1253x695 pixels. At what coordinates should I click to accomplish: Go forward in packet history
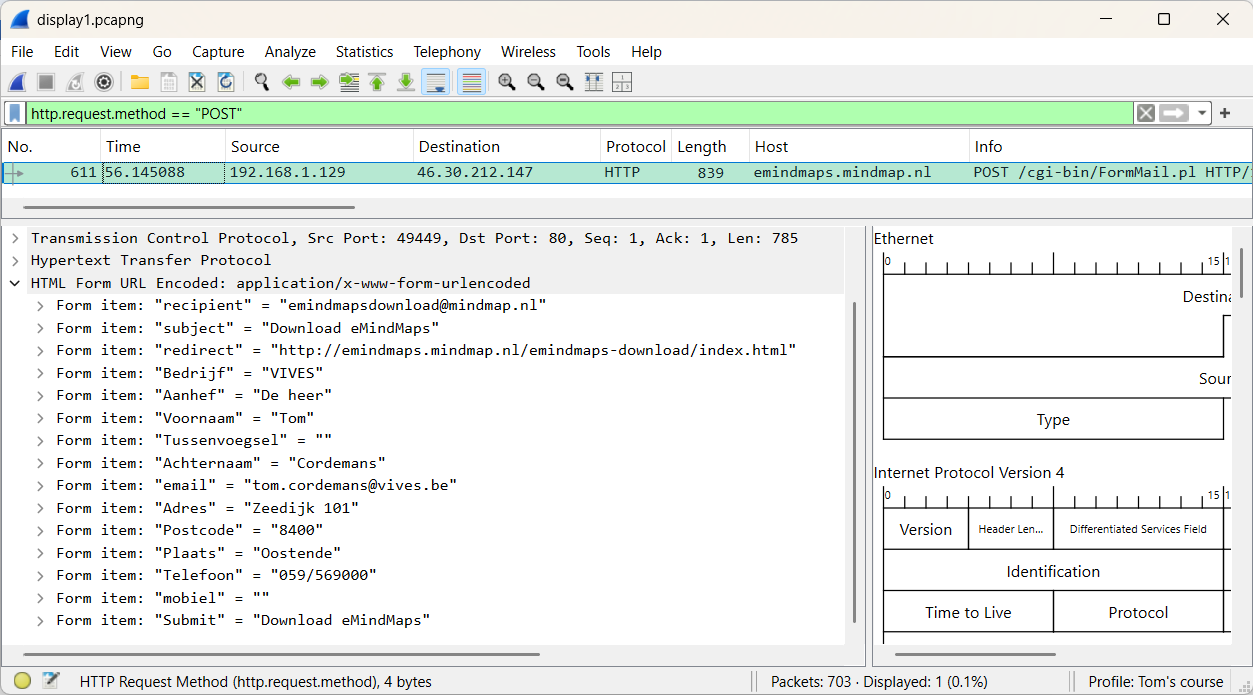coord(320,82)
